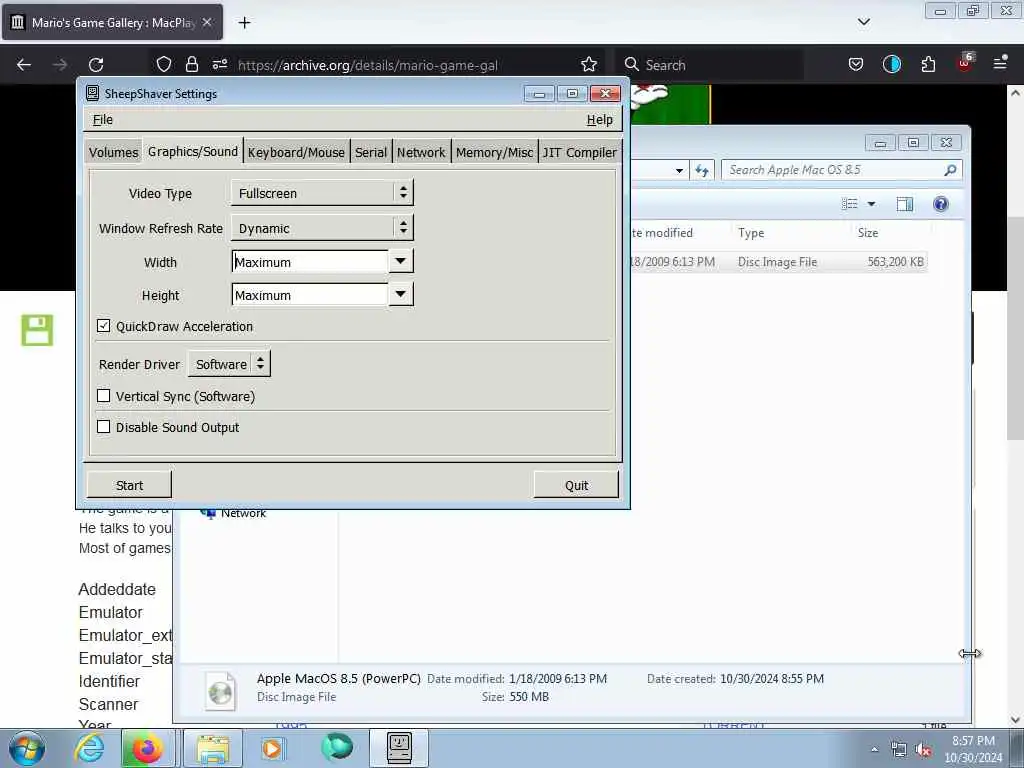Viewport: 1024px width, 768px height.
Task: Click the Start button
Action: click(x=129, y=485)
